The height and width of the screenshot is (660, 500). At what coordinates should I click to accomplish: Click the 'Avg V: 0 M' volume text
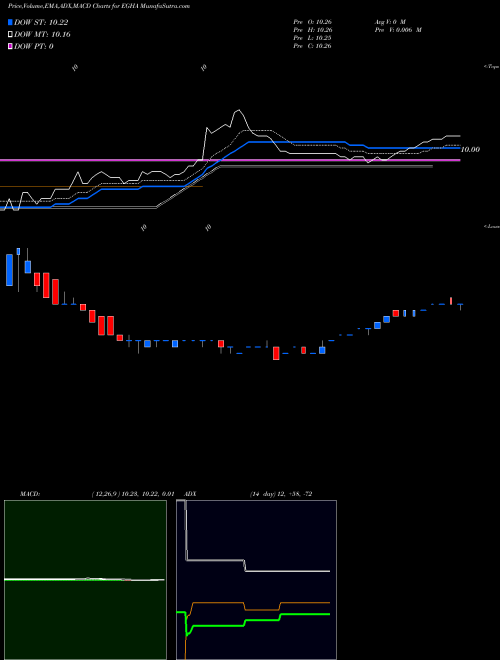click(x=389, y=21)
